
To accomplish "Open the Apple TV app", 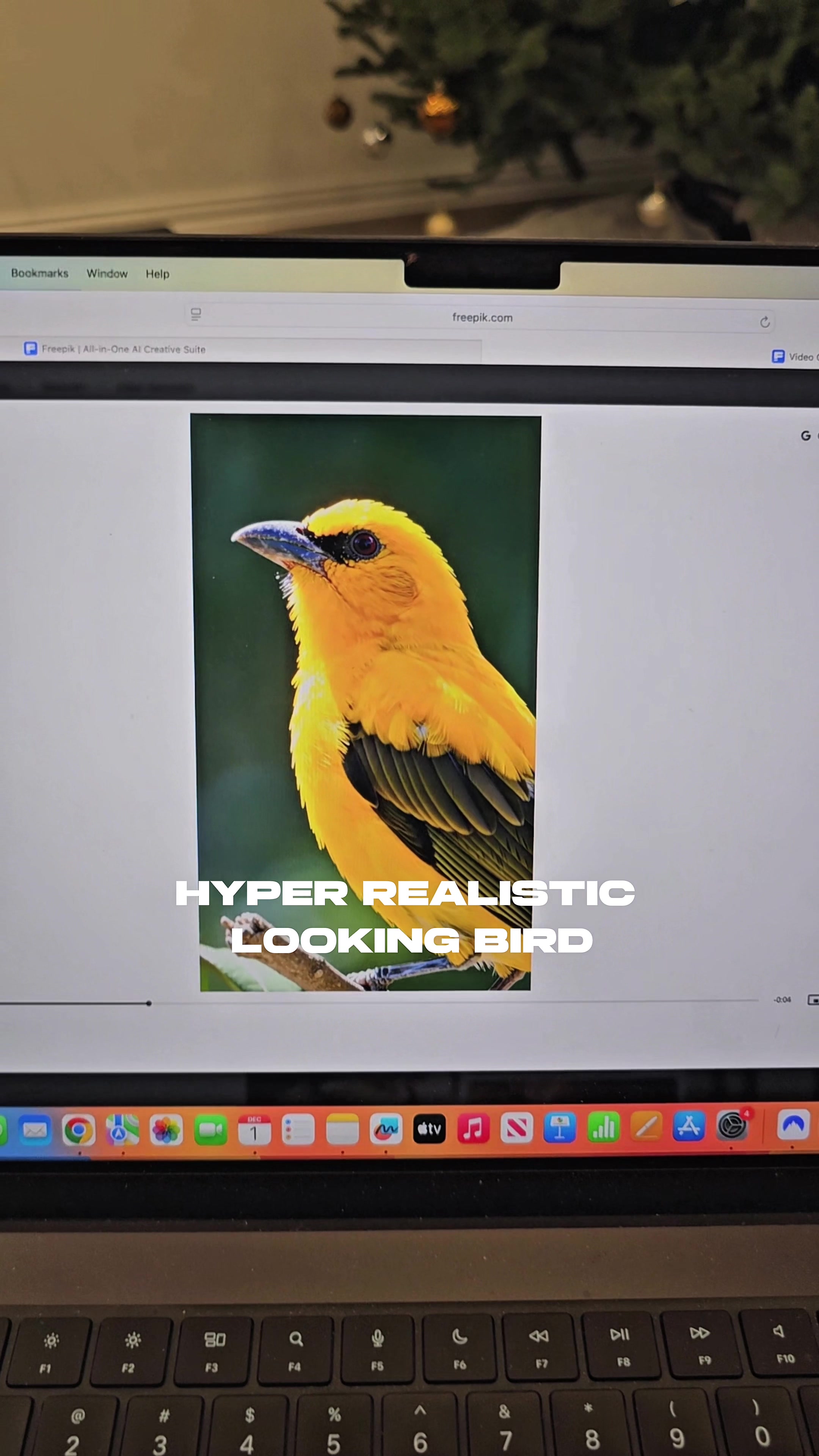I will [x=430, y=1129].
